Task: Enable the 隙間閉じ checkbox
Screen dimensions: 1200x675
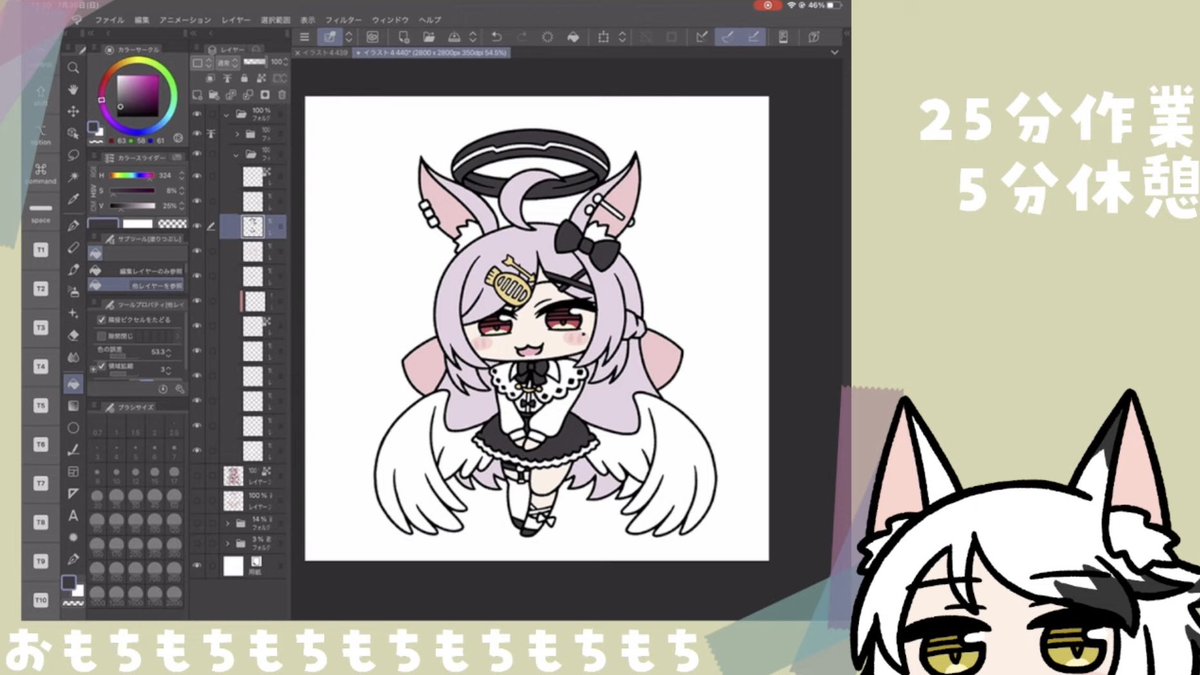Action: pyautogui.click(x=102, y=335)
